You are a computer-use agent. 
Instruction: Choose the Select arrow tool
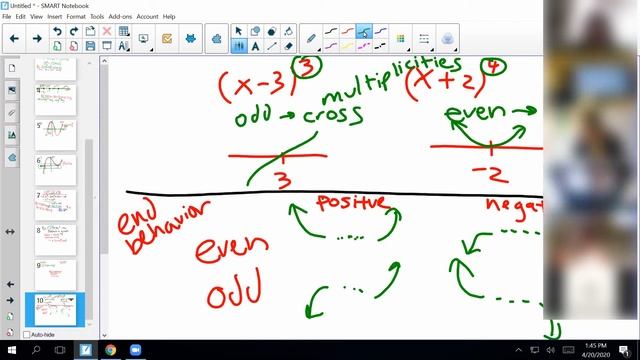click(239, 31)
